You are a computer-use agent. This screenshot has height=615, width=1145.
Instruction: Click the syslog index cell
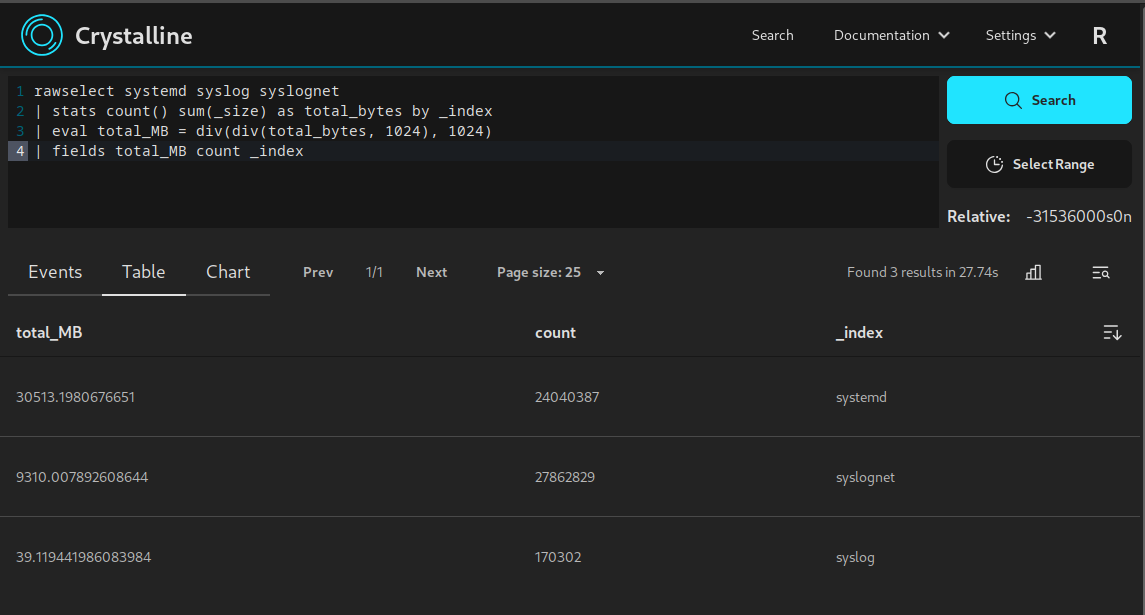point(854,557)
